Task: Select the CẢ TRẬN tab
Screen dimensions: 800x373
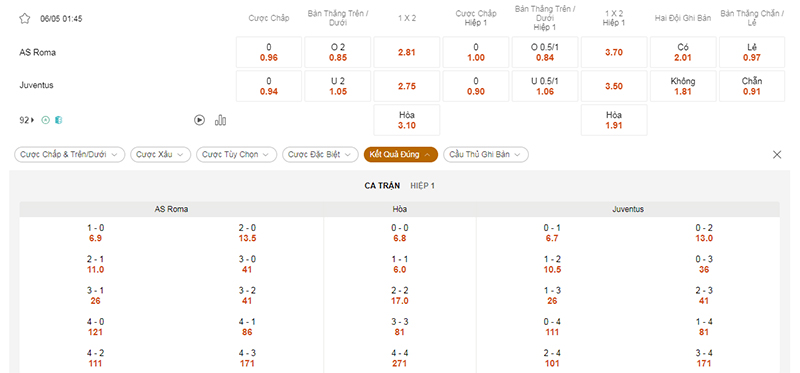Action: point(382,186)
